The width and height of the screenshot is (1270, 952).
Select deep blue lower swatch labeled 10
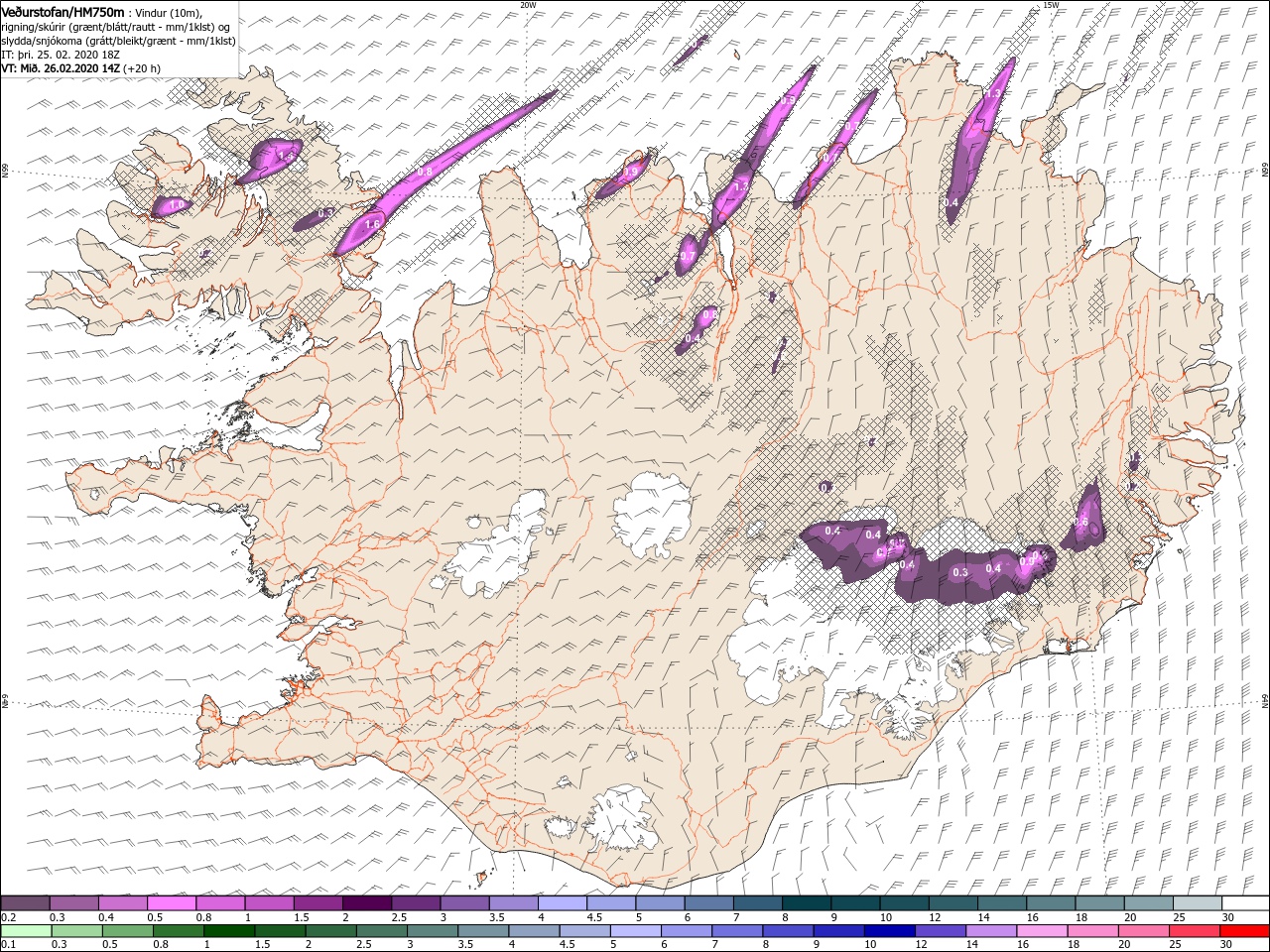click(889, 931)
